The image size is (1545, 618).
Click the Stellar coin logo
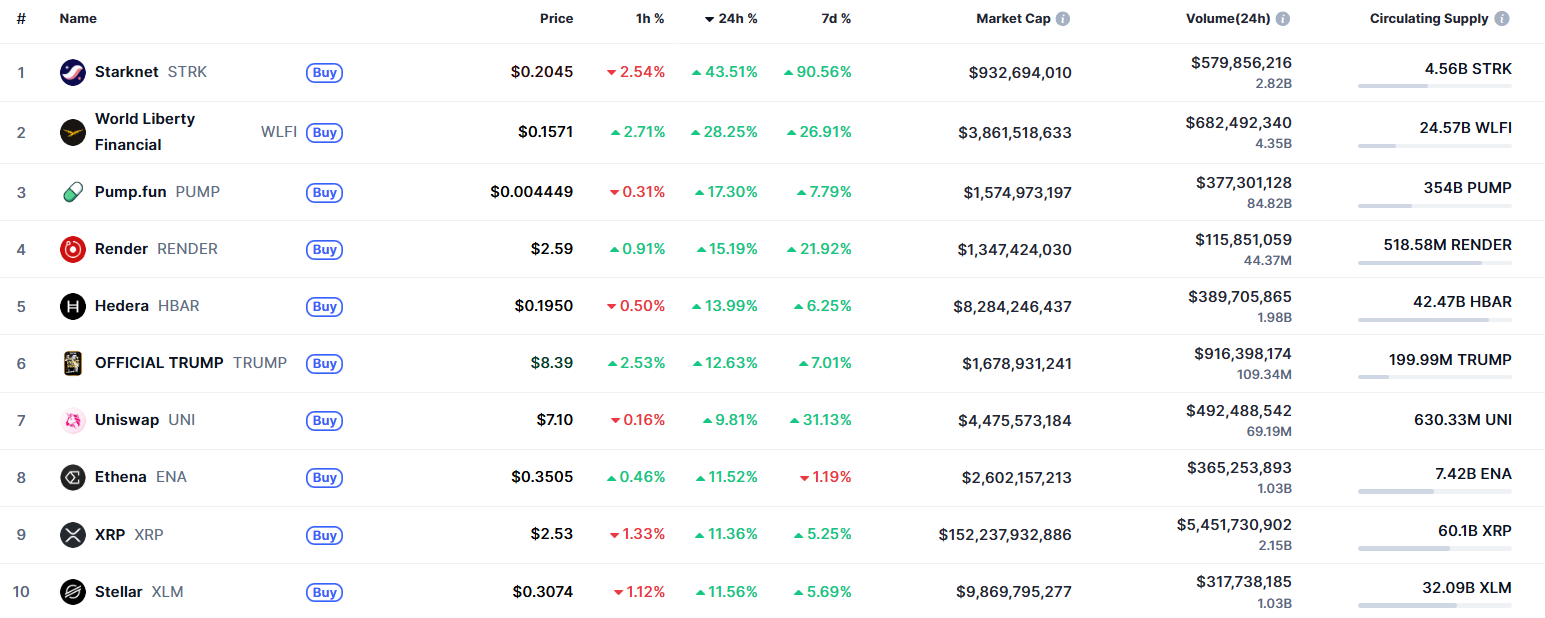coord(72,591)
